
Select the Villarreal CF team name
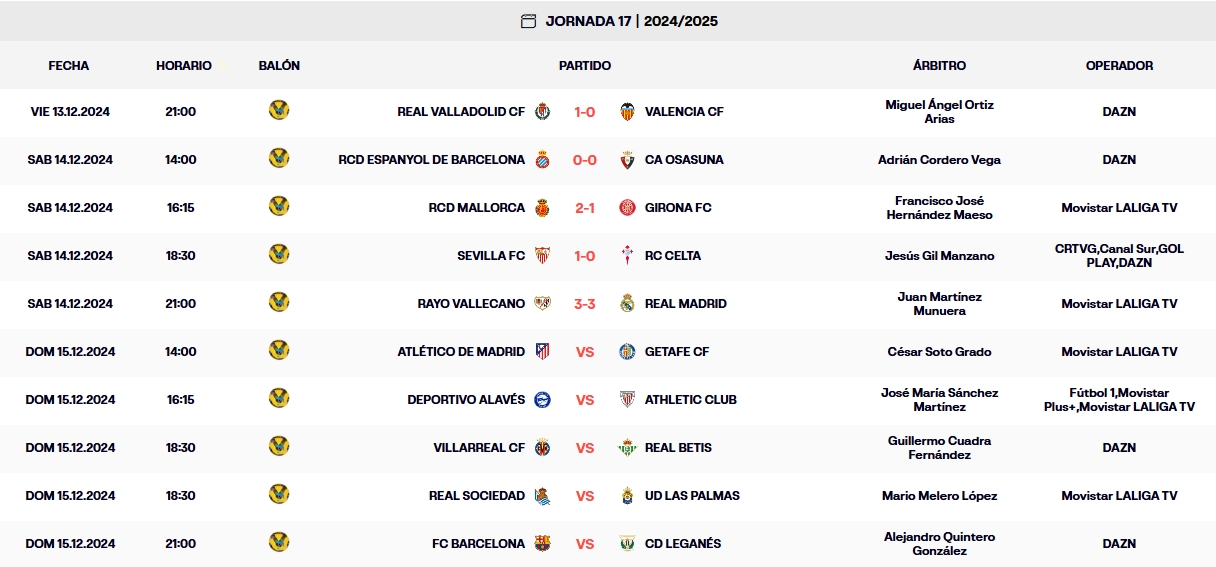[x=479, y=448]
